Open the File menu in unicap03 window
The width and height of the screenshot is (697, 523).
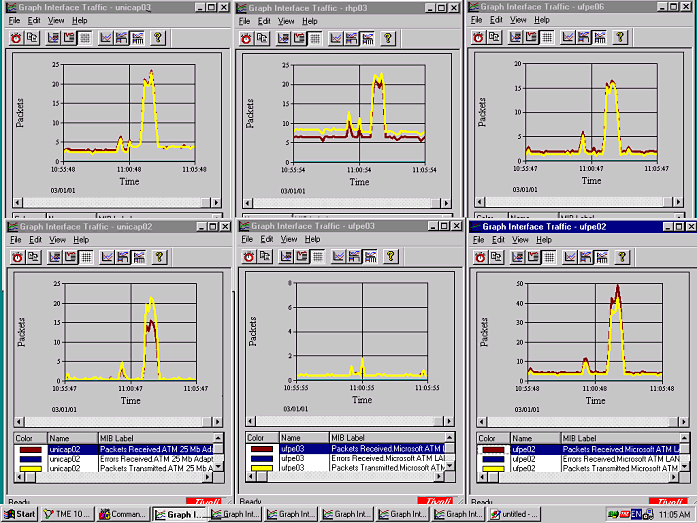15,20
